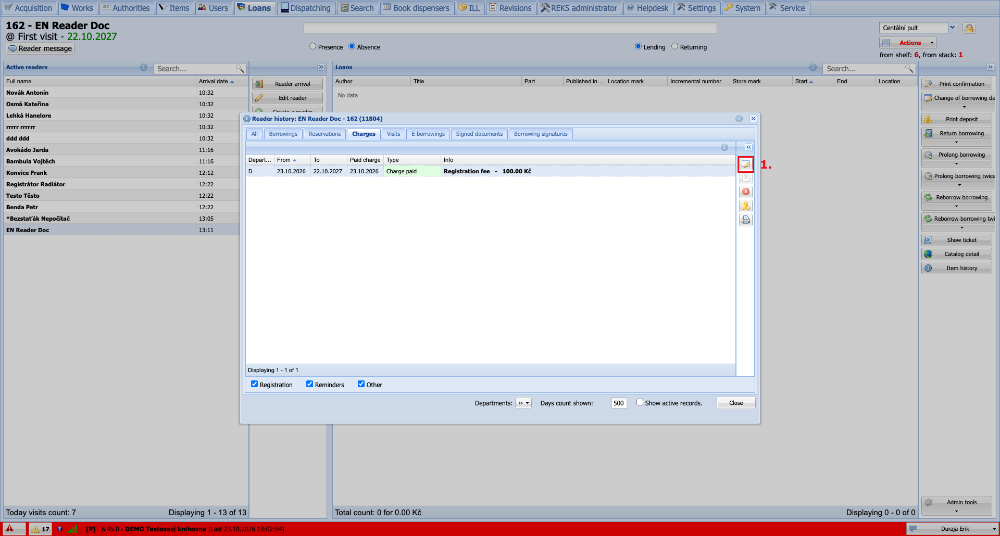Click the yellow warning 17 status button

pos(41,529)
